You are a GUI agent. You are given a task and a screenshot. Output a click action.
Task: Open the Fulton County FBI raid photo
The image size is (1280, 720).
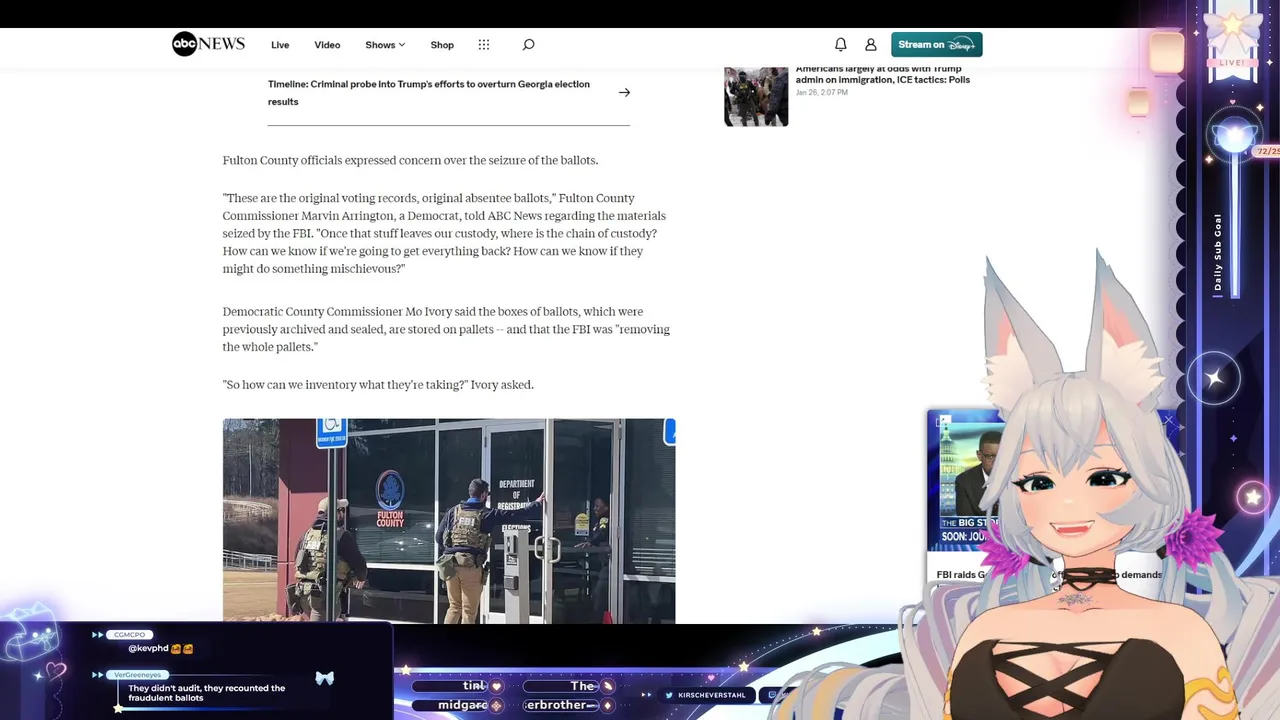449,521
